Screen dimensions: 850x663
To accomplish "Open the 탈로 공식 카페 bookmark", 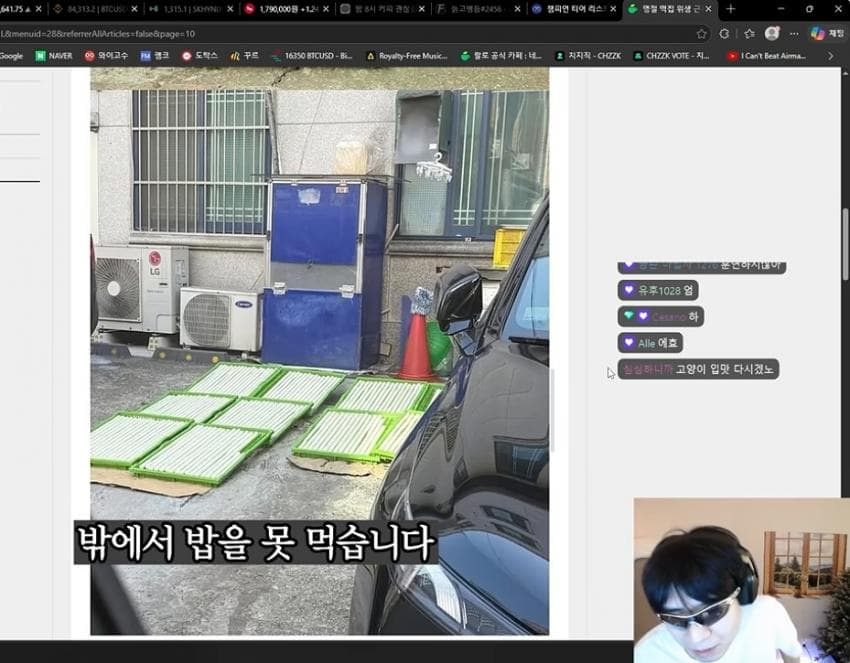I will pos(501,56).
